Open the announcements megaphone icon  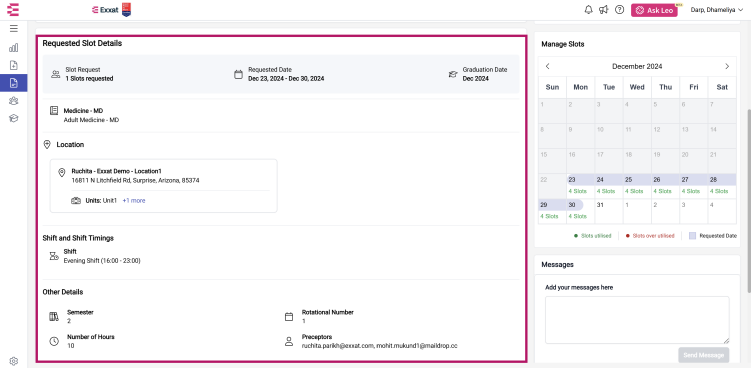coord(604,10)
